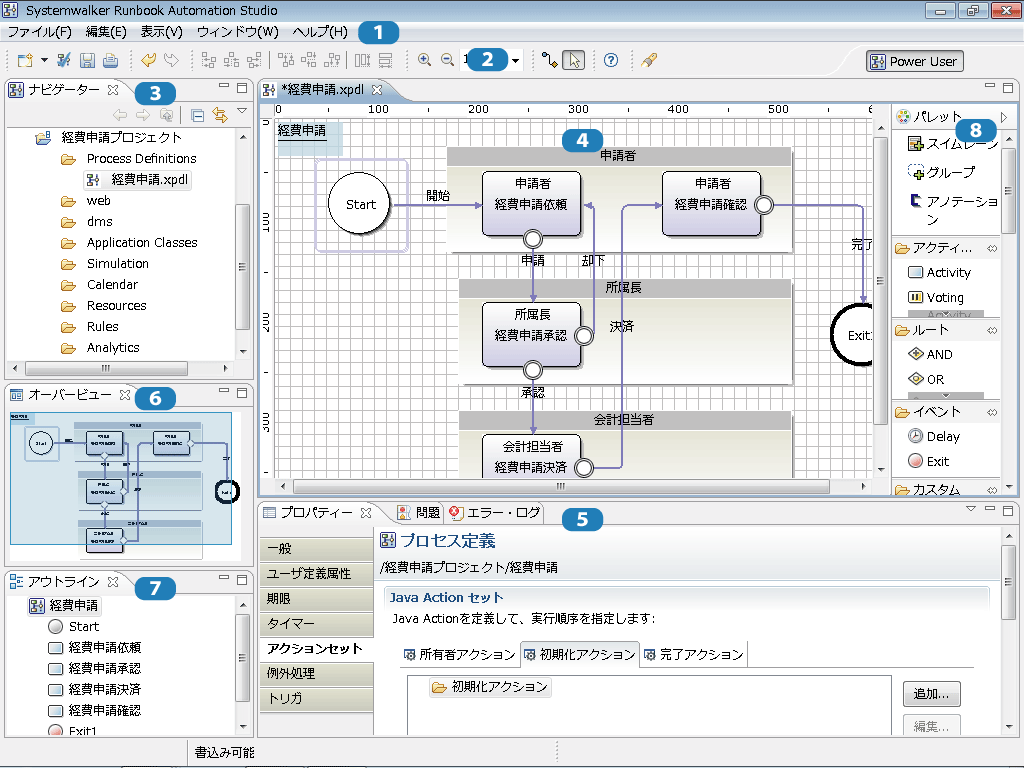Viewport: 1024px width, 768px height.
Task: Click the Zoom out magnifier icon
Action: (447, 60)
